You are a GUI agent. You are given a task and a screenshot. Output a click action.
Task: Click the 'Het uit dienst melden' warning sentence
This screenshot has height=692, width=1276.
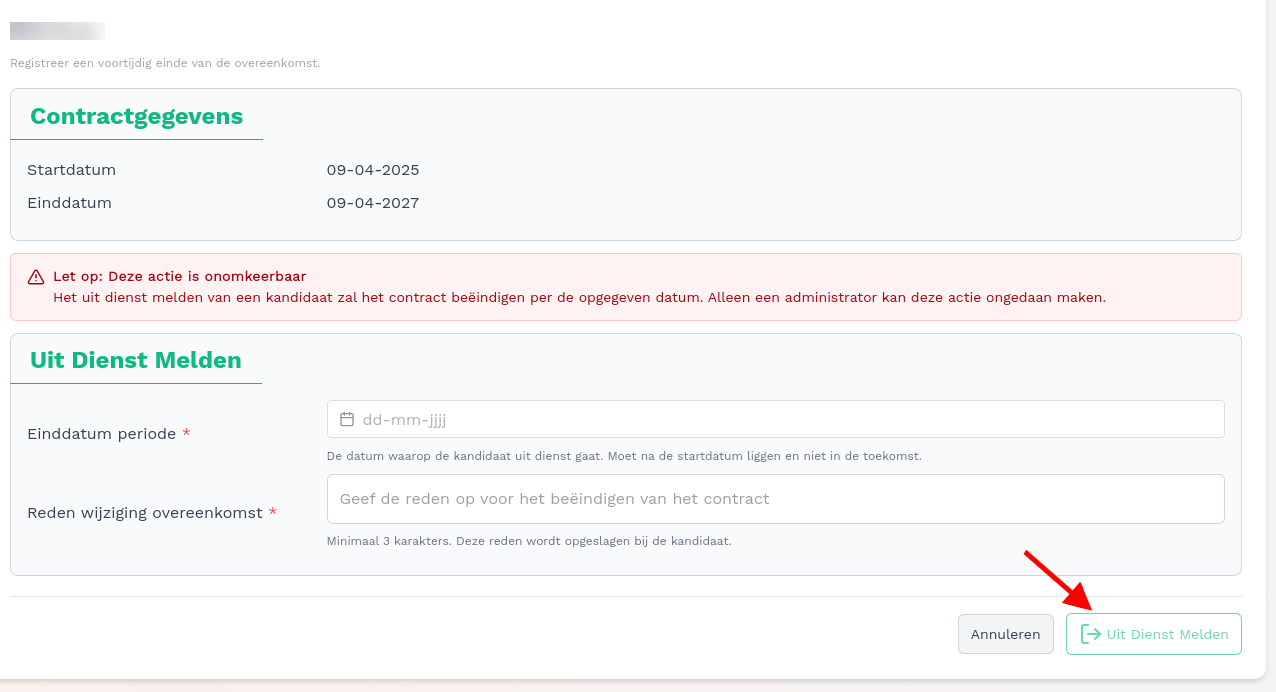click(x=579, y=298)
